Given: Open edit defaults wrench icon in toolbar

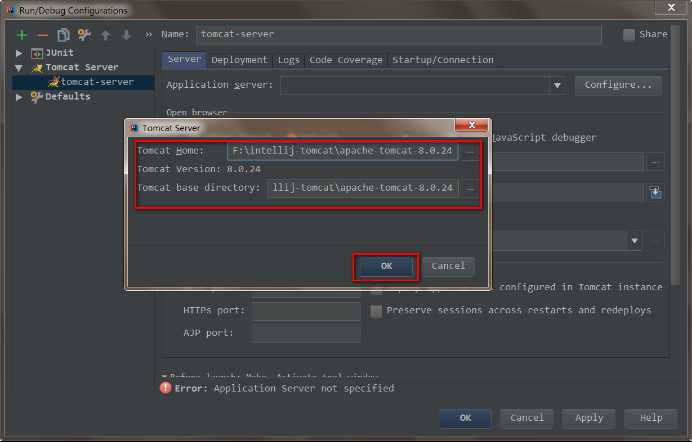Looking at the screenshot, I should click(84, 34).
